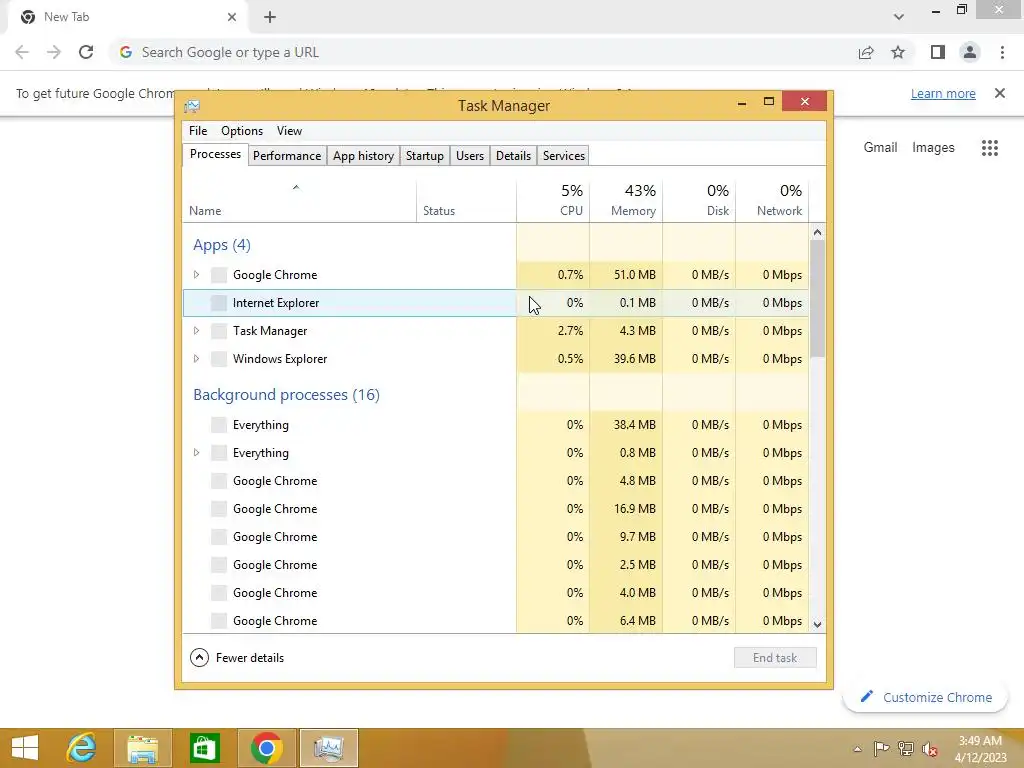Bookmark this tab with star icon
Screen dimensions: 1024x768
pos(898,52)
